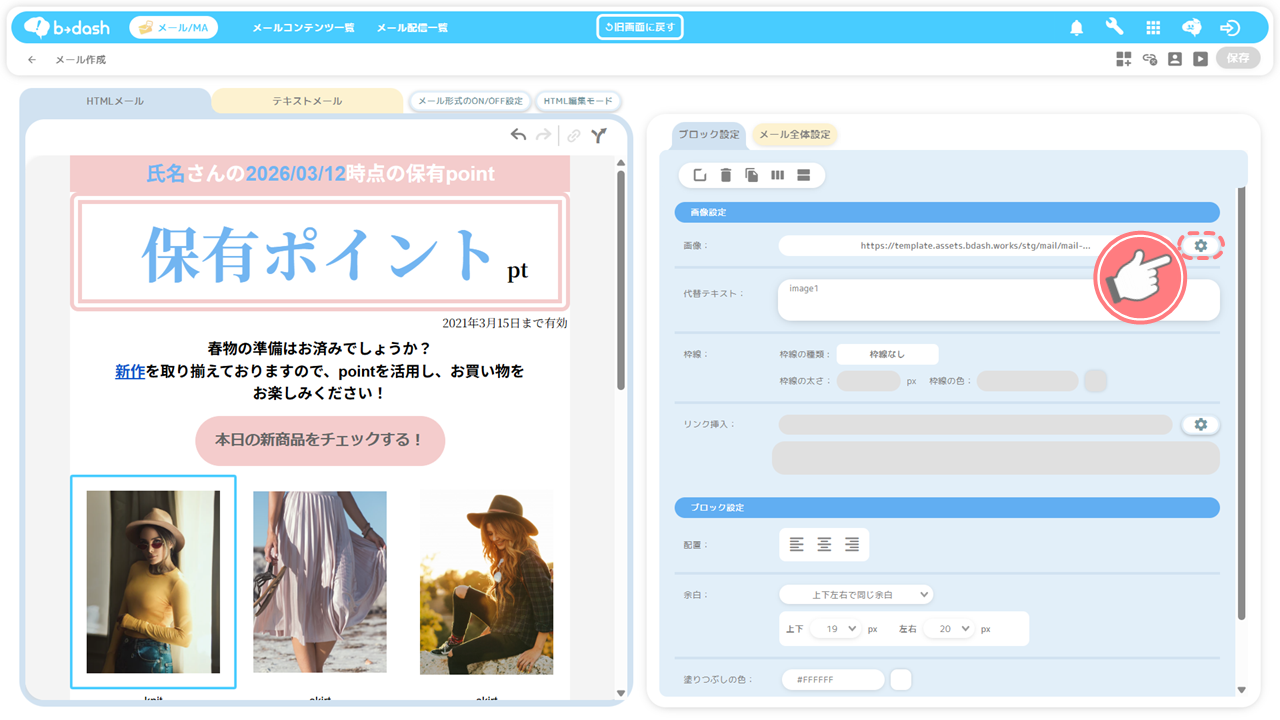Click the duplicate block icon
1280x720 pixels.
(752, 176)
